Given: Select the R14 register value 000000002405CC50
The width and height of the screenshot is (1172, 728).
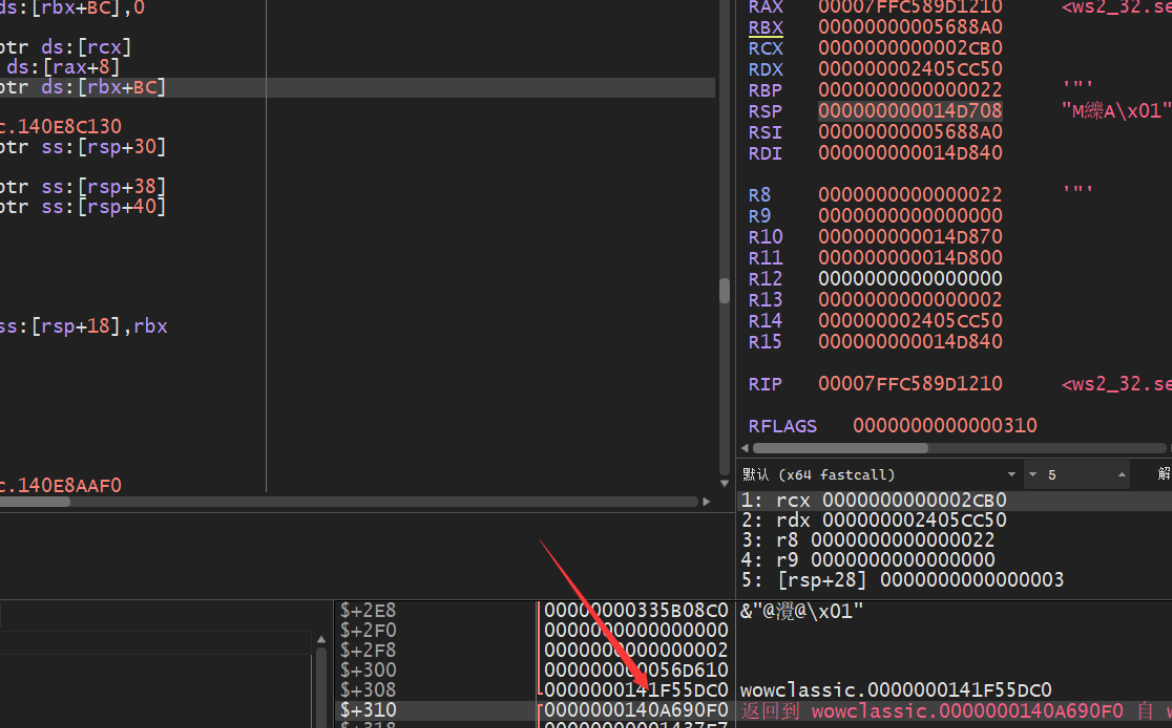Looking at the screenshot, I should 910,321.
